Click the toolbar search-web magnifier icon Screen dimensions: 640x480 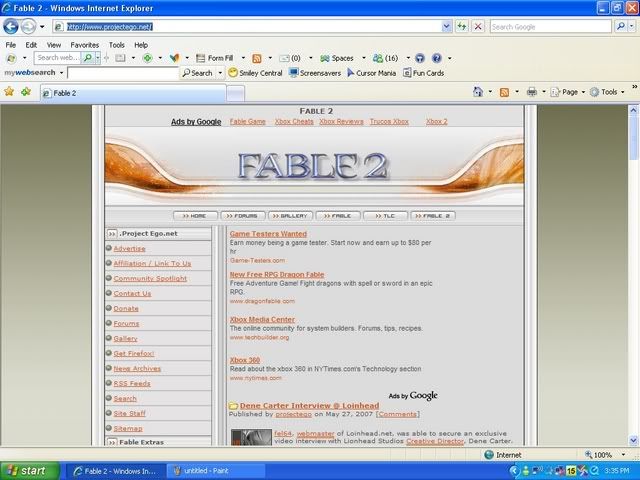point(87,58)
